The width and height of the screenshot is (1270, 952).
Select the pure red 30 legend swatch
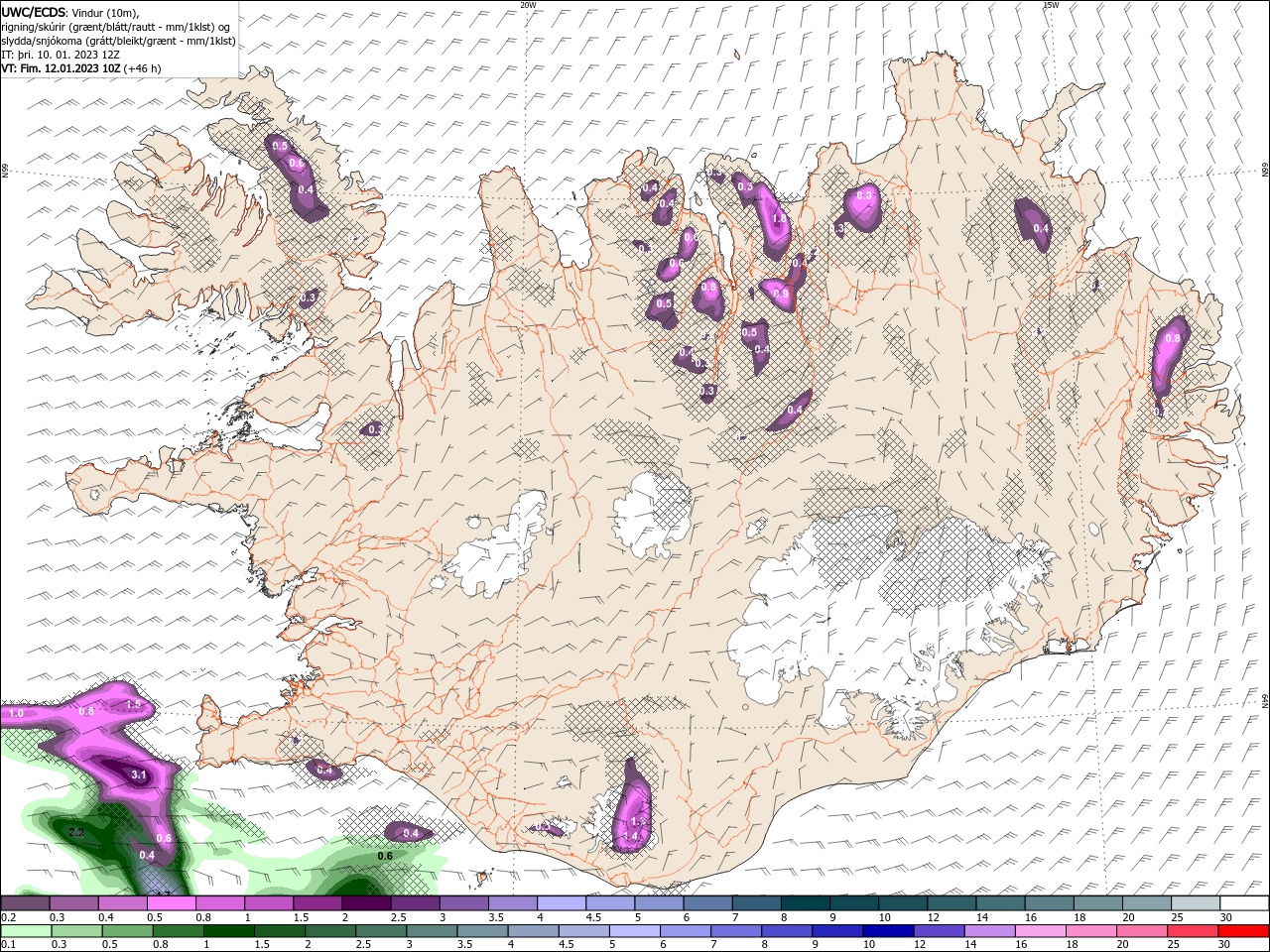[x=1243, y=931]
